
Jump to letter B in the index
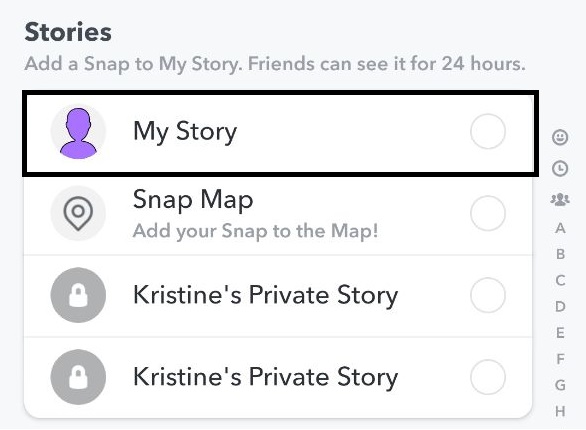point(560,254)
